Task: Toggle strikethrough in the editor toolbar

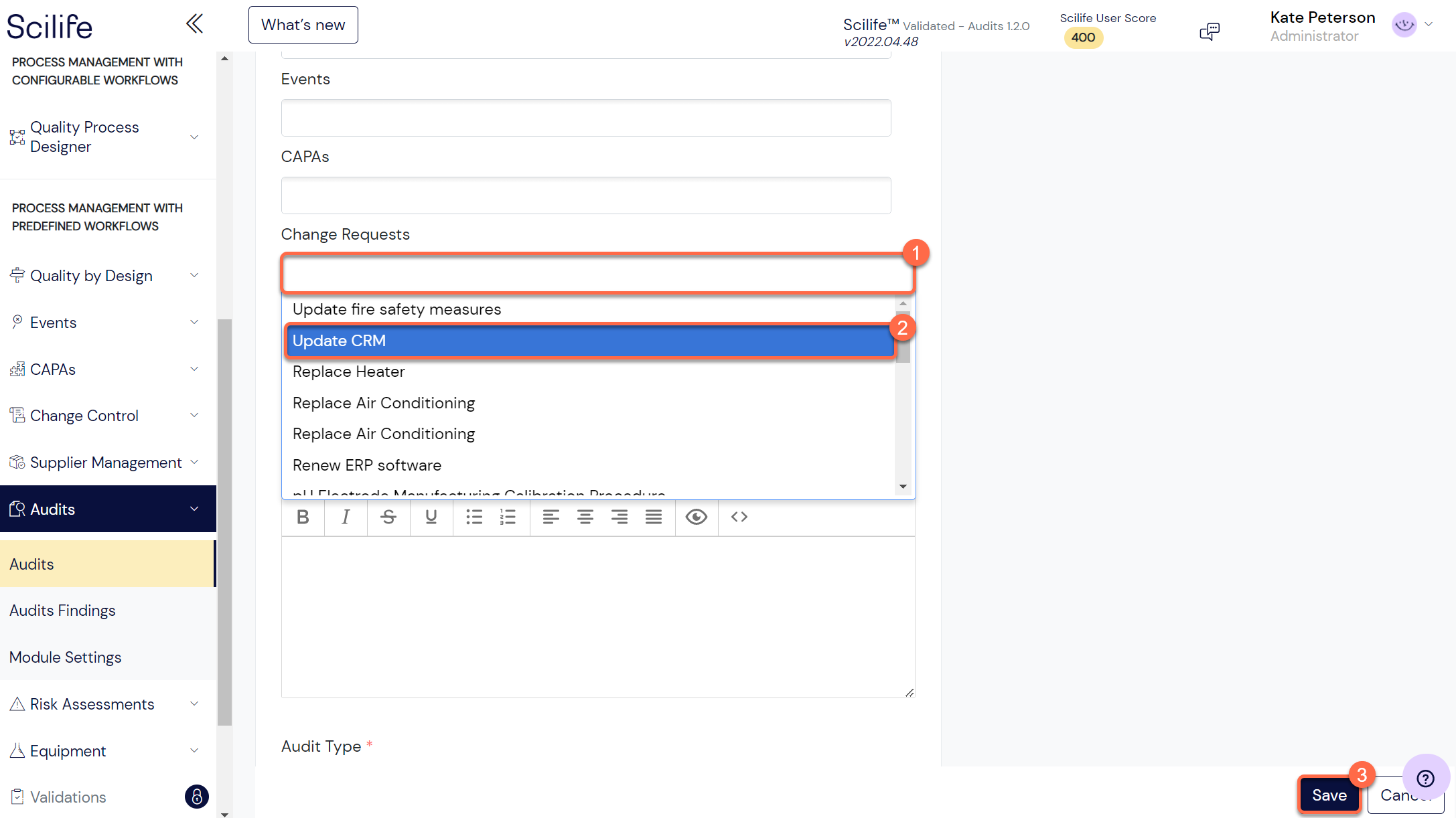Action: 388,517
